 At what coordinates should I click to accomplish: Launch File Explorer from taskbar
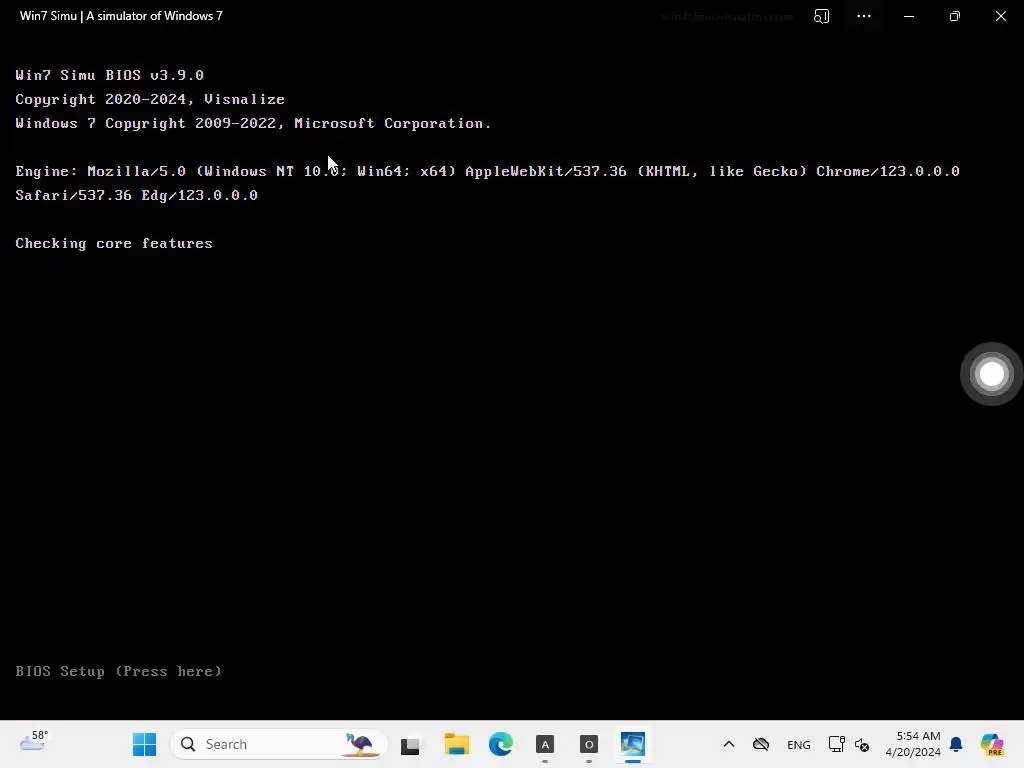coord(456,744)
